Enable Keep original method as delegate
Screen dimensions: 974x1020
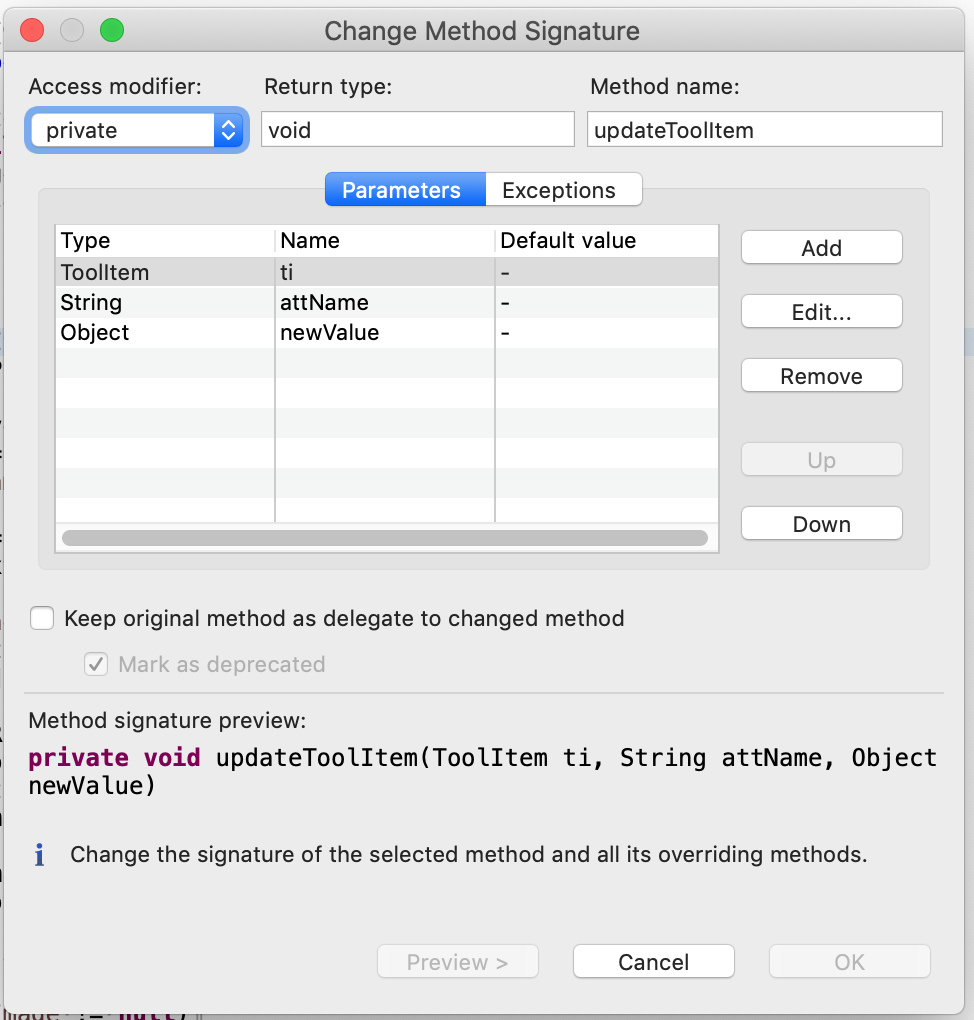(x=42, y=618)
